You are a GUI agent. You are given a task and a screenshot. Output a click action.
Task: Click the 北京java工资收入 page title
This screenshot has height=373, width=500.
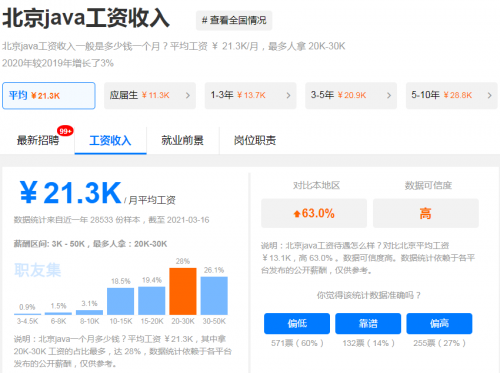(x=86, y=18)
